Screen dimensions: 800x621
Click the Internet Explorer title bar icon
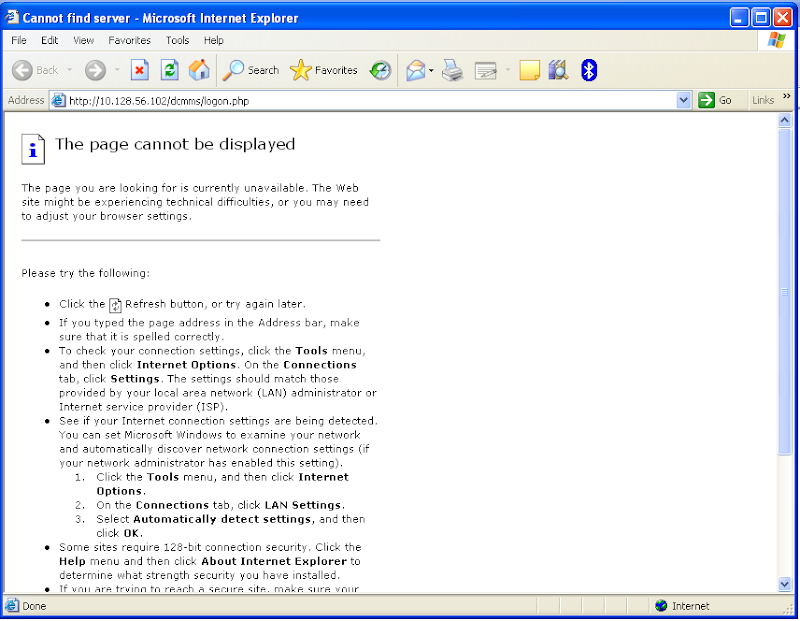click(x=12, y=17)
